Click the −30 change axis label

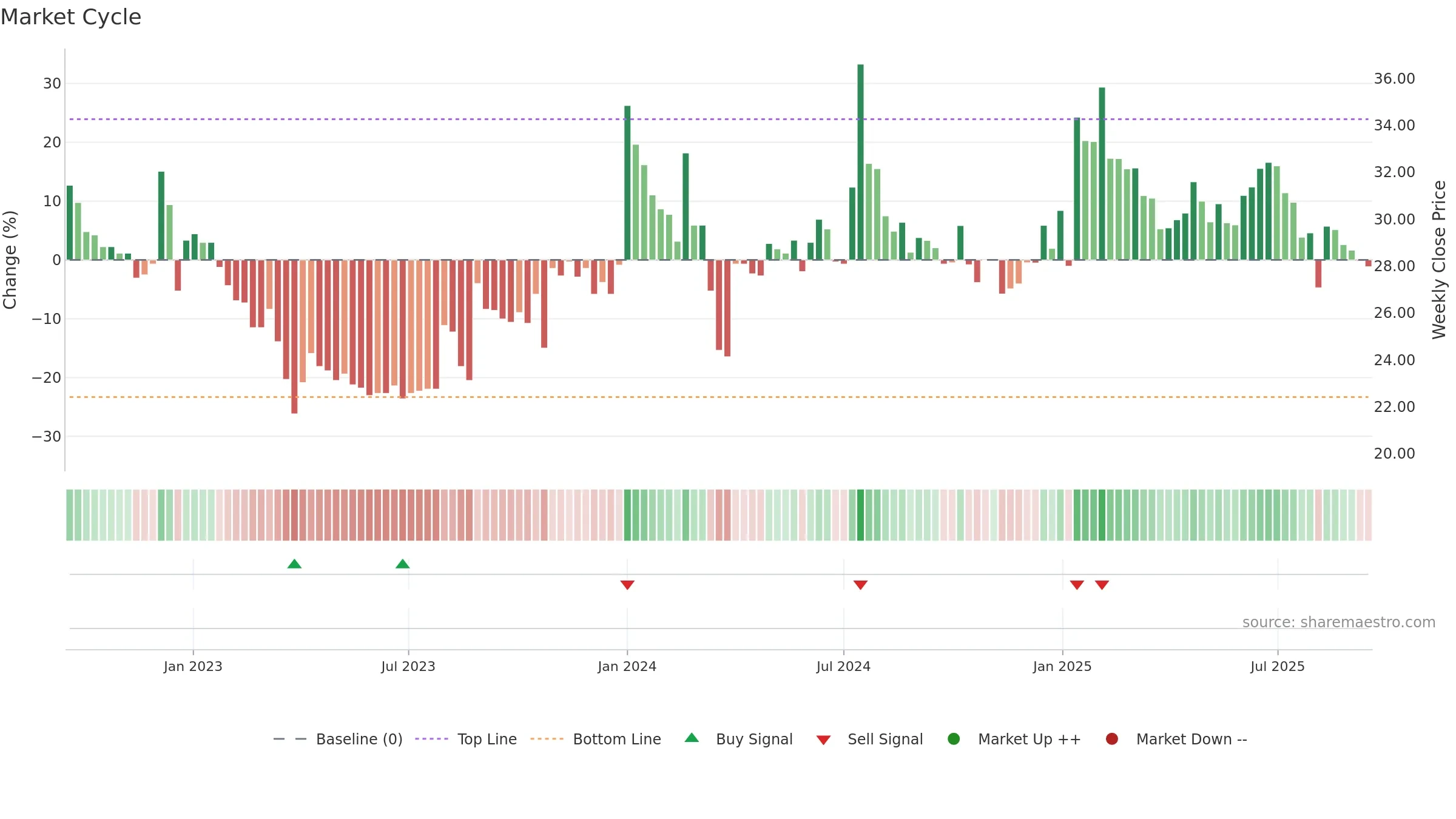[47, 436]
